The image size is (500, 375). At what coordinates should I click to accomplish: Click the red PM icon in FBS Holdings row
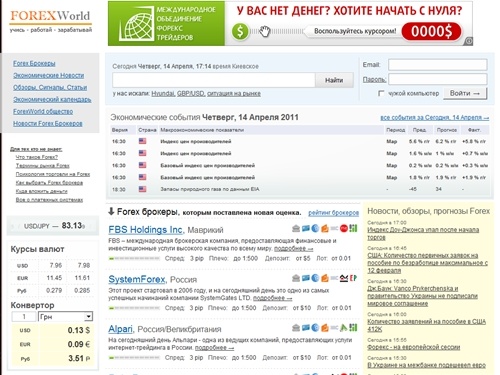[344, 229]
